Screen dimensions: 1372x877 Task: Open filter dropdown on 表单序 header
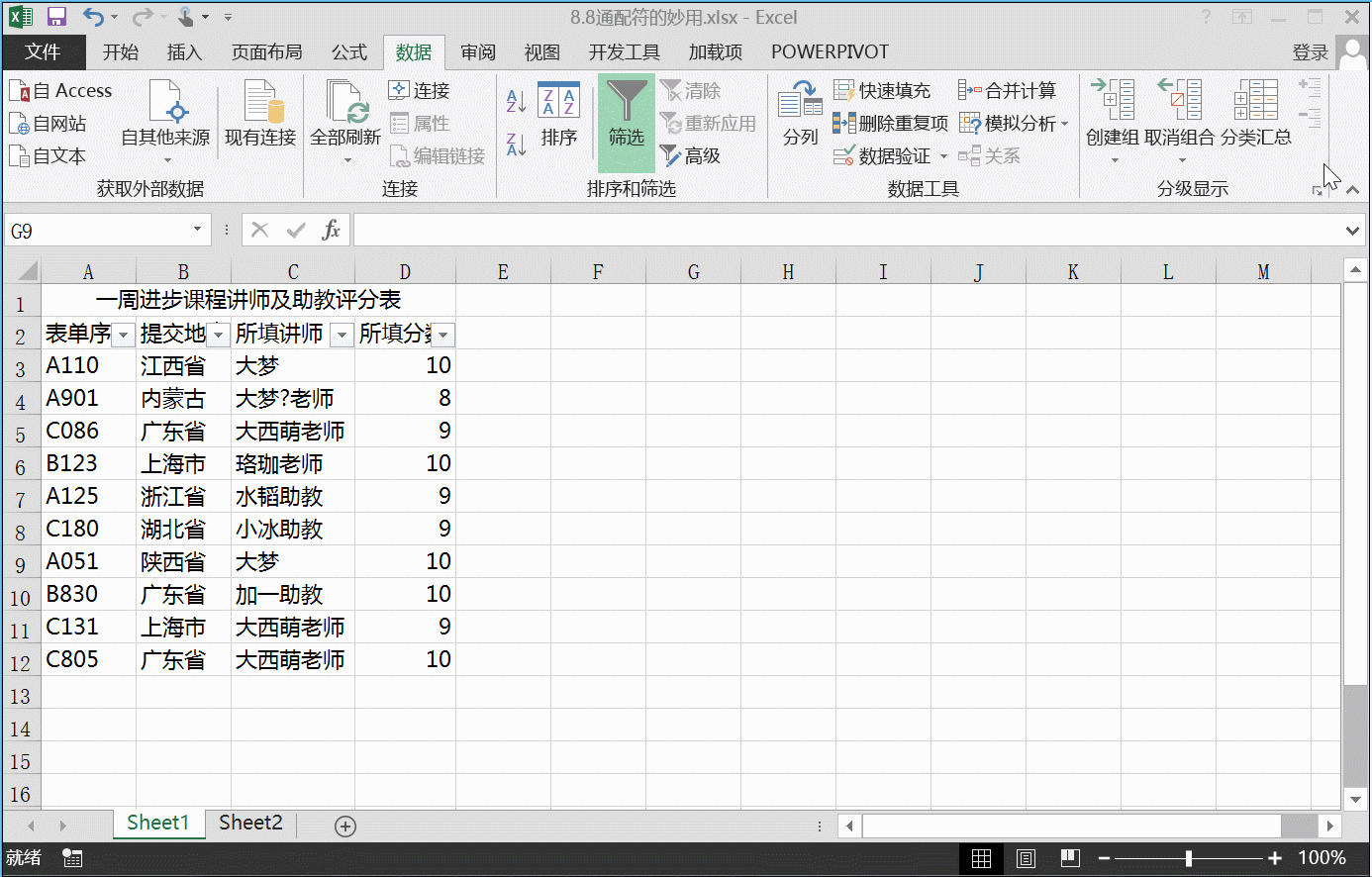click(x=123, y=335)
